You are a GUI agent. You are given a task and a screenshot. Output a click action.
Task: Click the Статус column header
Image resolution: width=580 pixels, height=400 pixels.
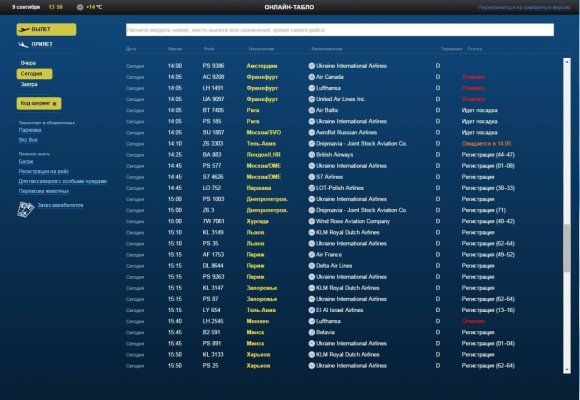click(474, 49)
